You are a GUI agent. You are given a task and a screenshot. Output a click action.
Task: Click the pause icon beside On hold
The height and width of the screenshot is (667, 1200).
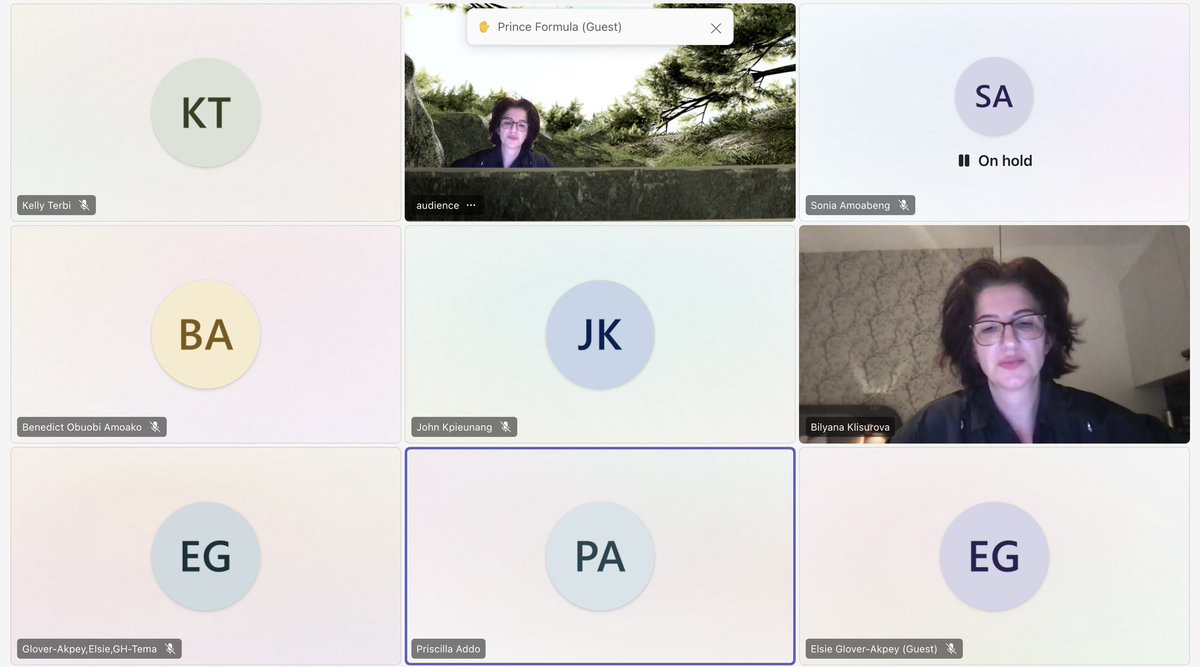pyautogui.click(x=964, y=160)
